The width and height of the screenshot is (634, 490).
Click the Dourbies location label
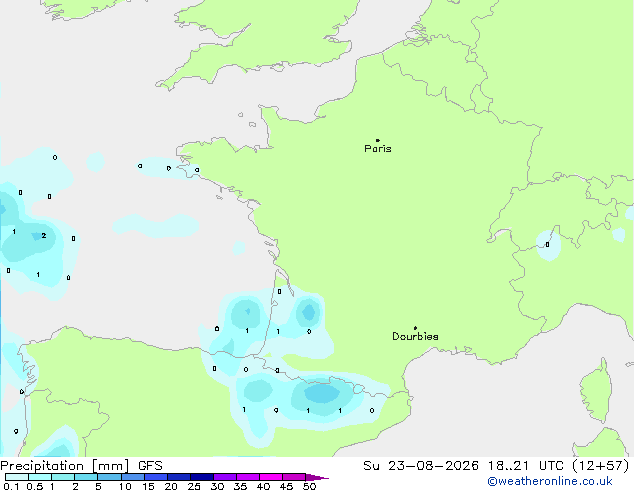415,336
